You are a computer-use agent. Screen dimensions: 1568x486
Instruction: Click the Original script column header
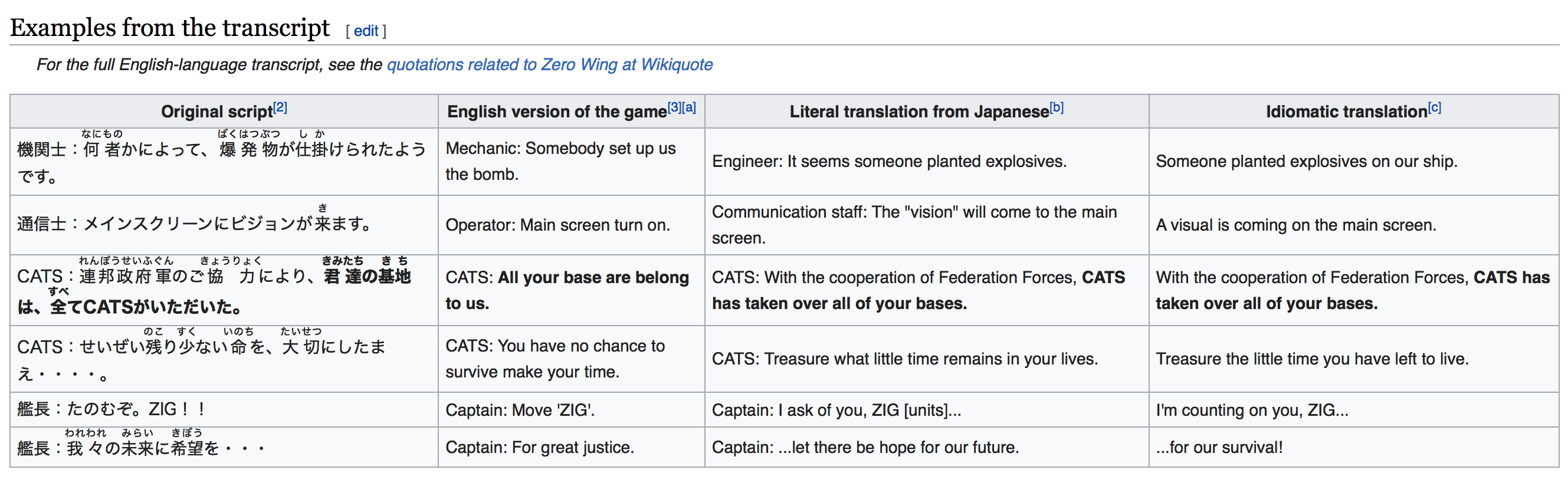(x=216, y=112)
